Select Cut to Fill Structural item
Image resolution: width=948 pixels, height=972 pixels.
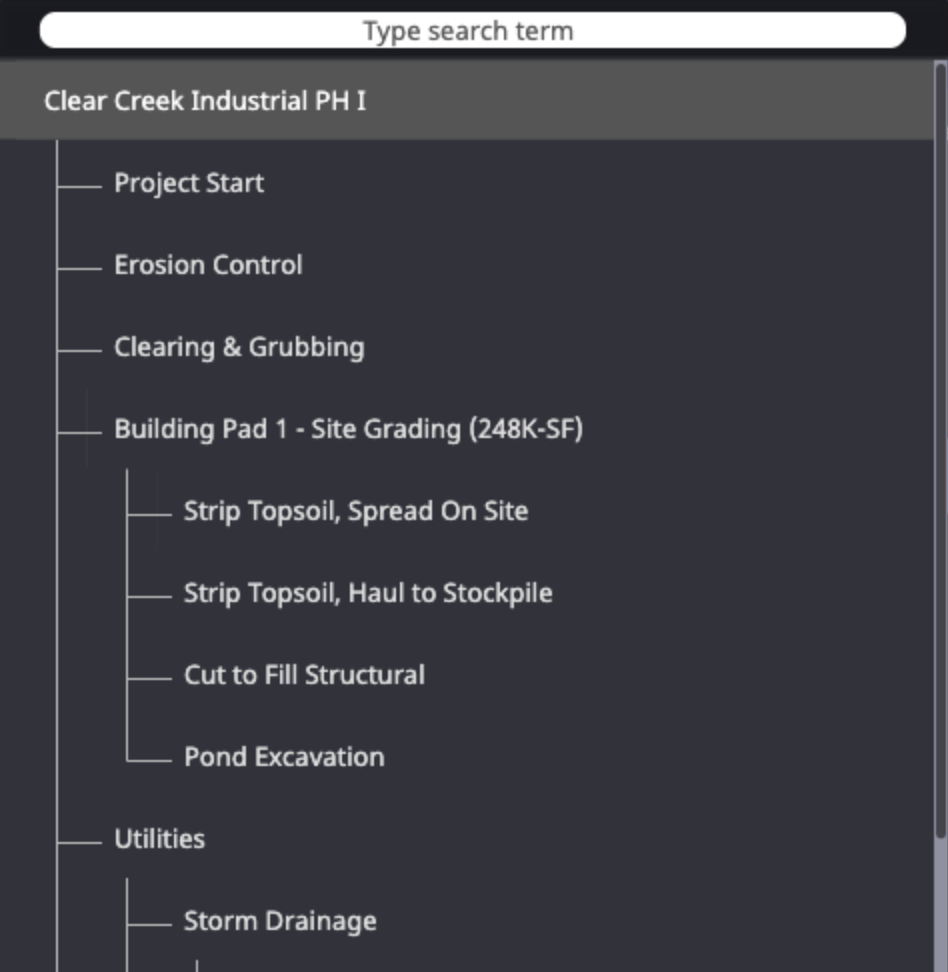pos(304,675)
